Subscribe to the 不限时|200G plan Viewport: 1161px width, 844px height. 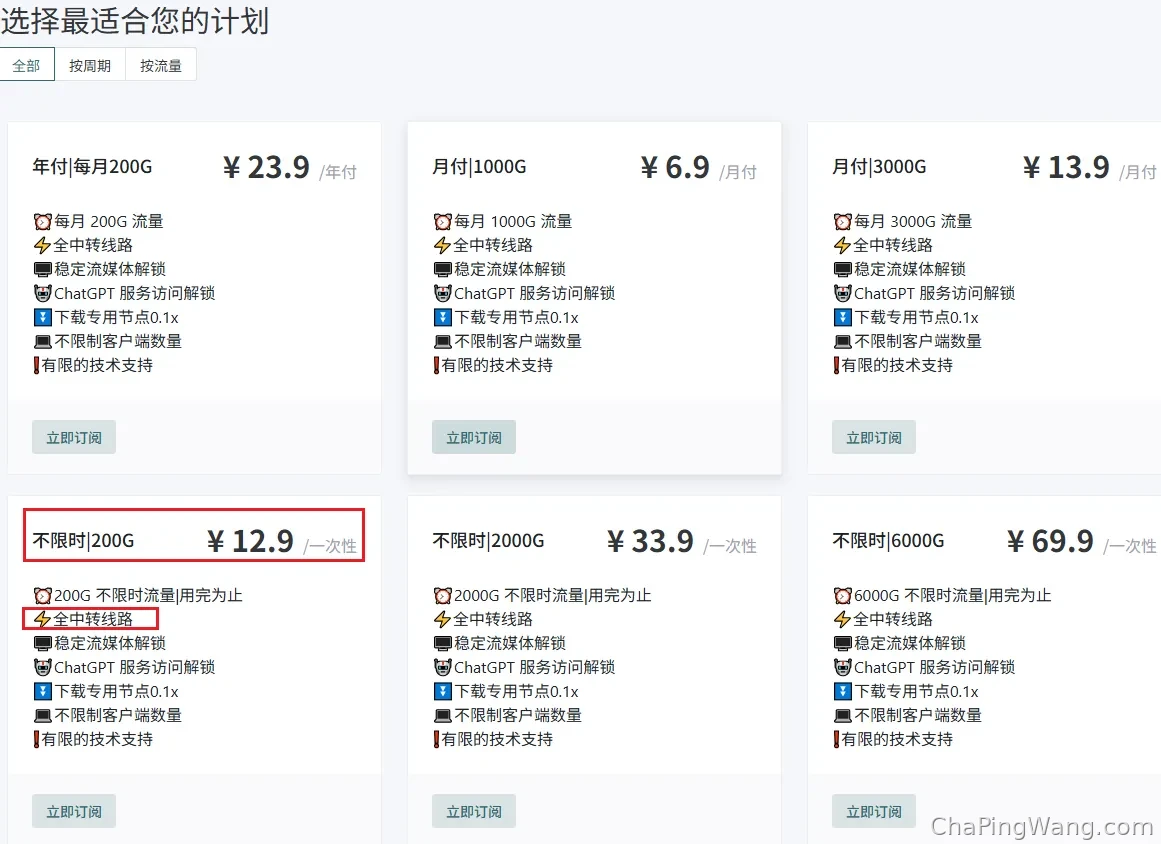[74, 811]
